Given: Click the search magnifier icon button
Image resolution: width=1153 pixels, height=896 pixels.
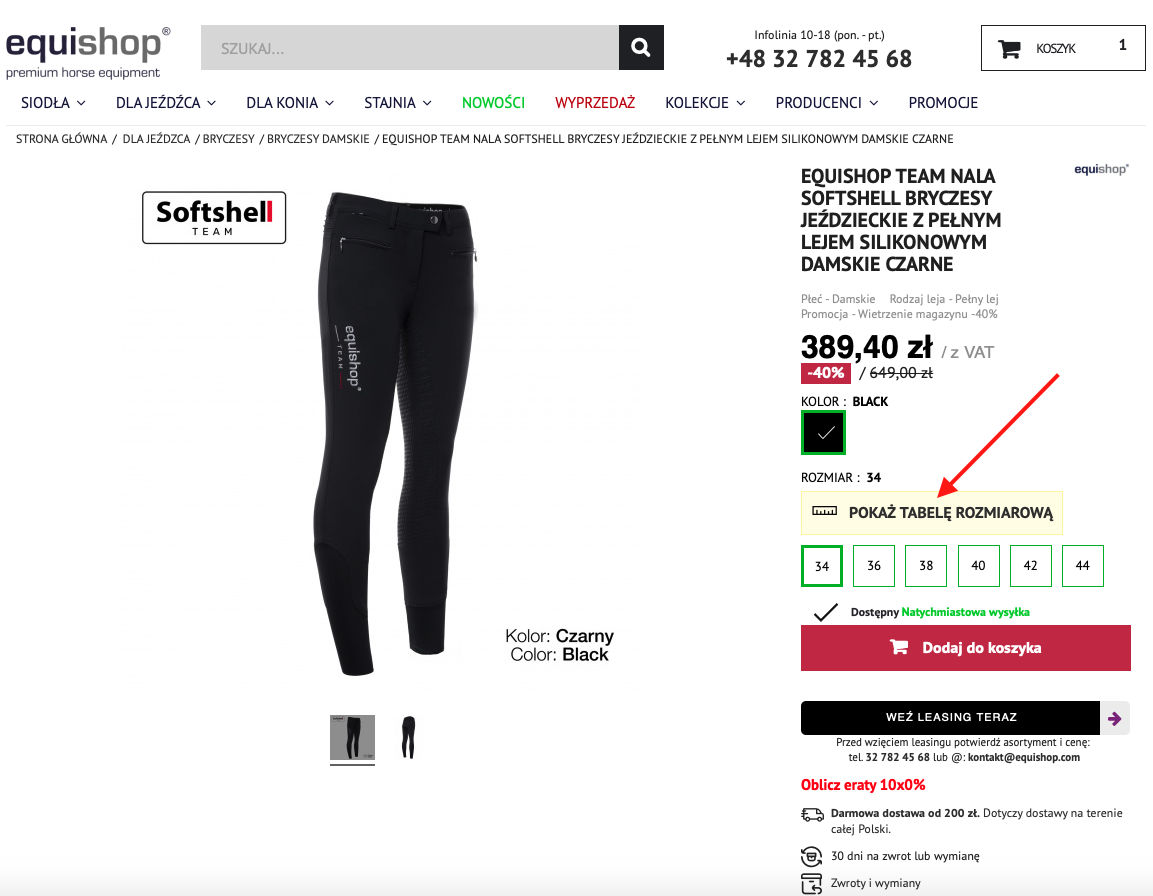Looking at the screenshot, I should tap(641, 48).
